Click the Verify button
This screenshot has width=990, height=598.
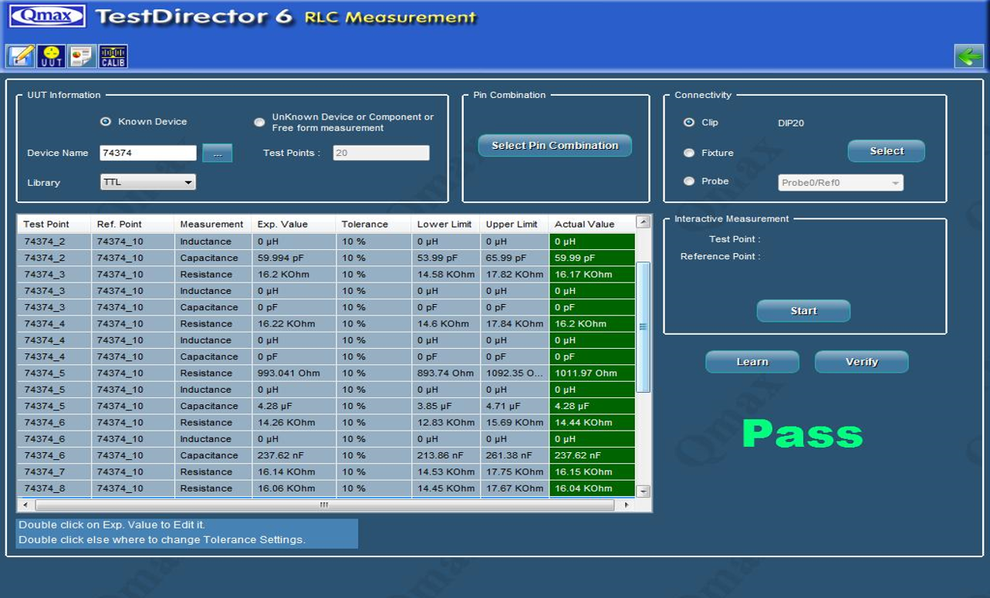861,362
